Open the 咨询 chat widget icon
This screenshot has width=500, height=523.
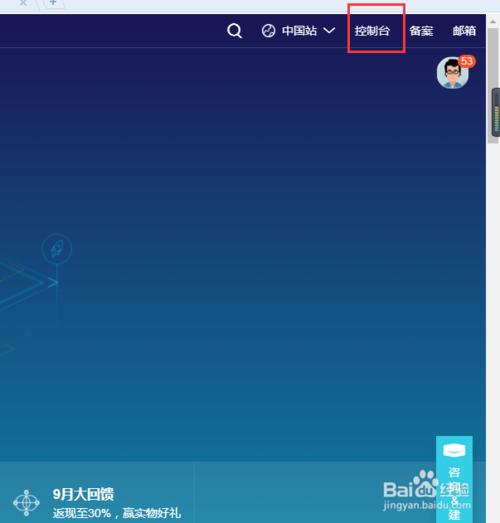point(454,451)
